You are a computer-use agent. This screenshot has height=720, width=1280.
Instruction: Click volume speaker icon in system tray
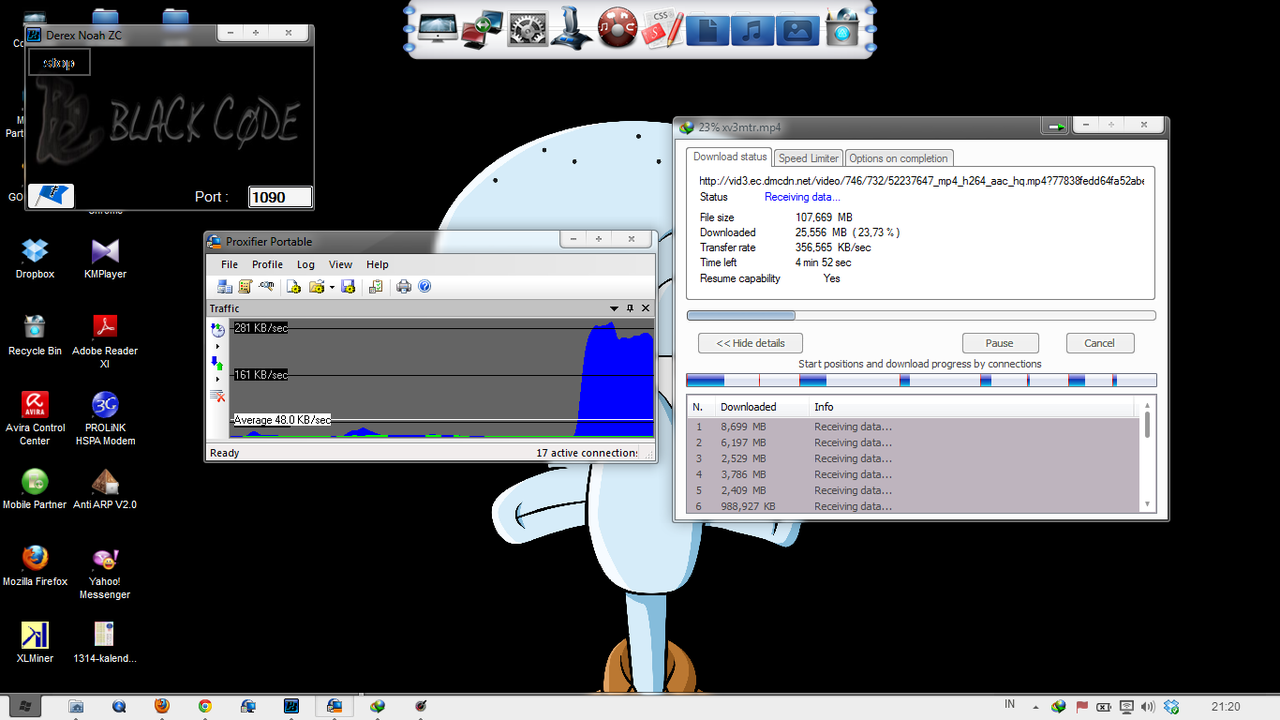point(1149,706)
